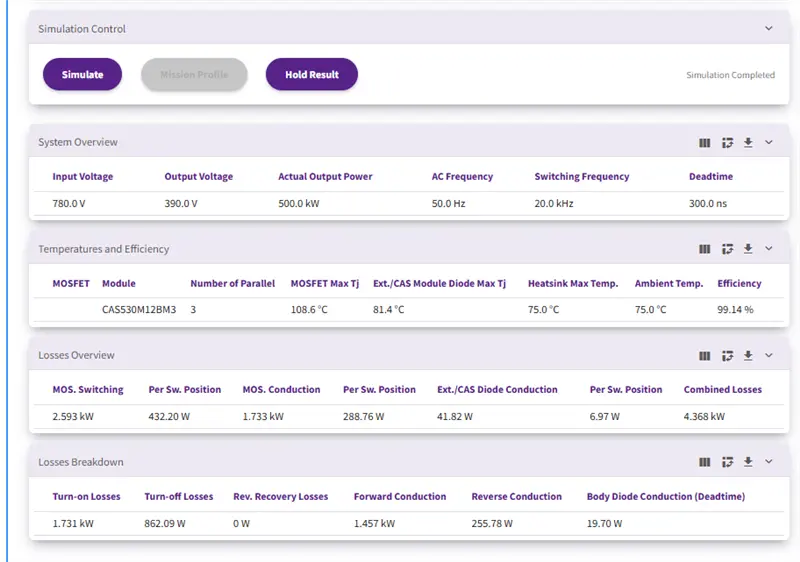This screenshot has width=800, height=562.
Task: Click transpose icon in Temperatures and Efficiency
Action: [x=727, y=249]
